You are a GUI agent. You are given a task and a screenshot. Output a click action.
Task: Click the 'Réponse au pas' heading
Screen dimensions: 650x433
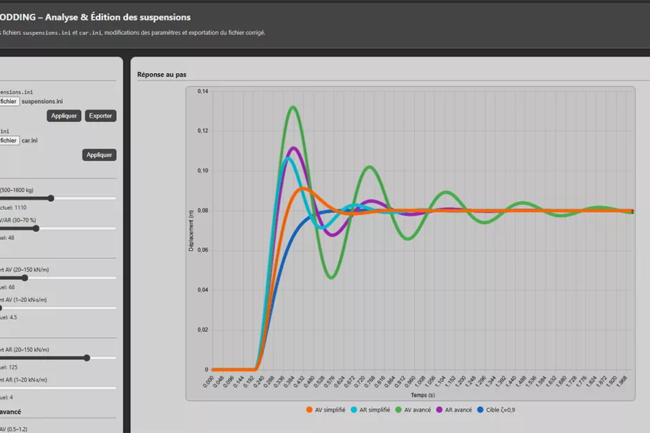(x=162, y=75)
